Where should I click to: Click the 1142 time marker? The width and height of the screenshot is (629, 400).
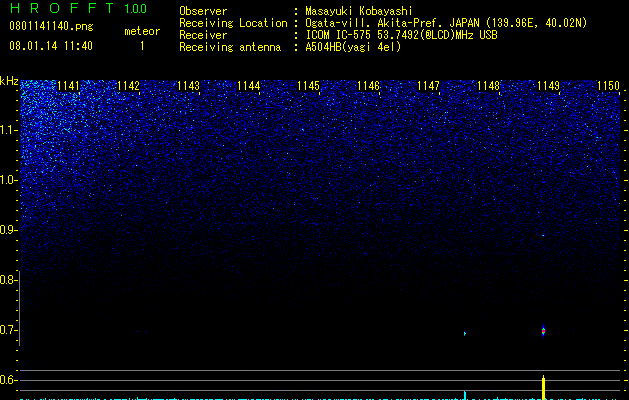point(128,86)
